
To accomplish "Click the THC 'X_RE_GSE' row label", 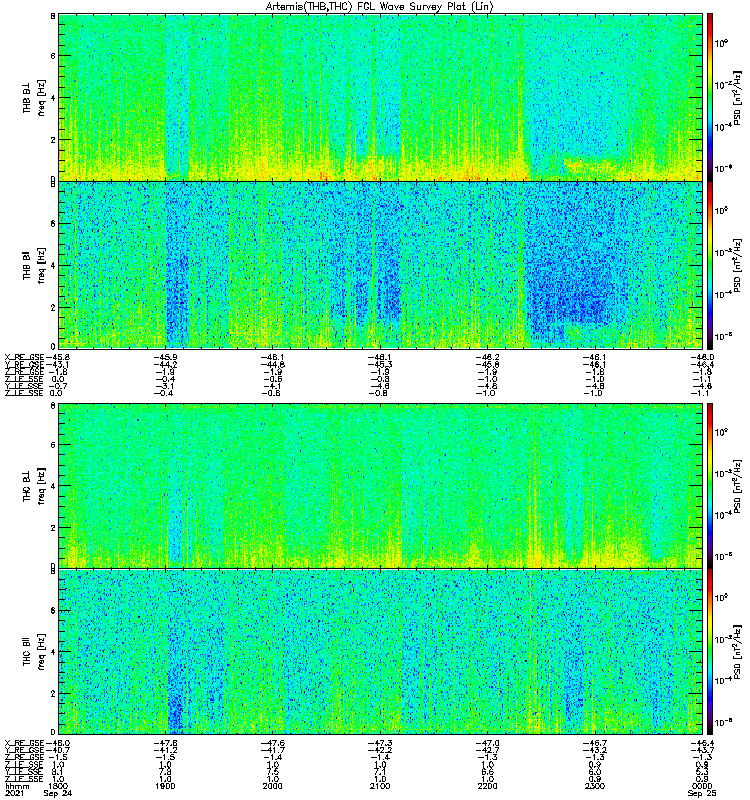I will (x=24, y=743).
